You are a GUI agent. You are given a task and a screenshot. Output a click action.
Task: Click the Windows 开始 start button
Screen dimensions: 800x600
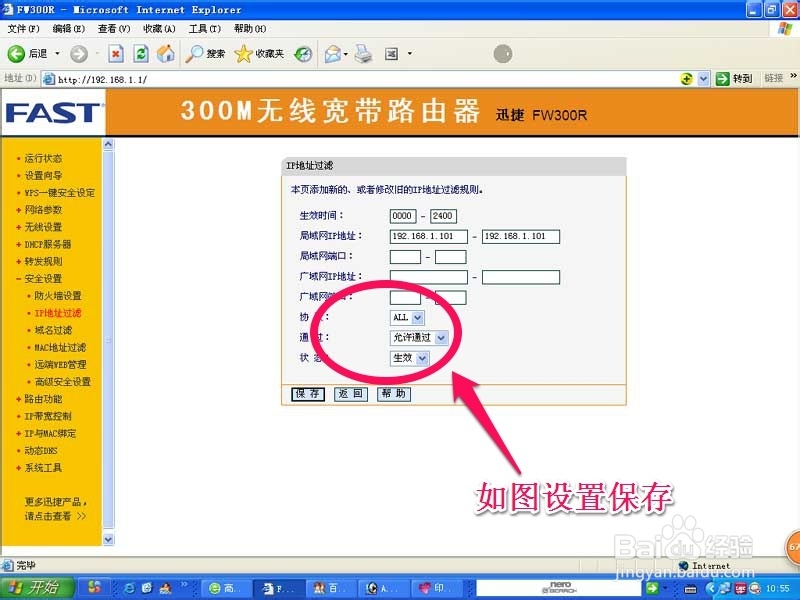click(38, 588)
